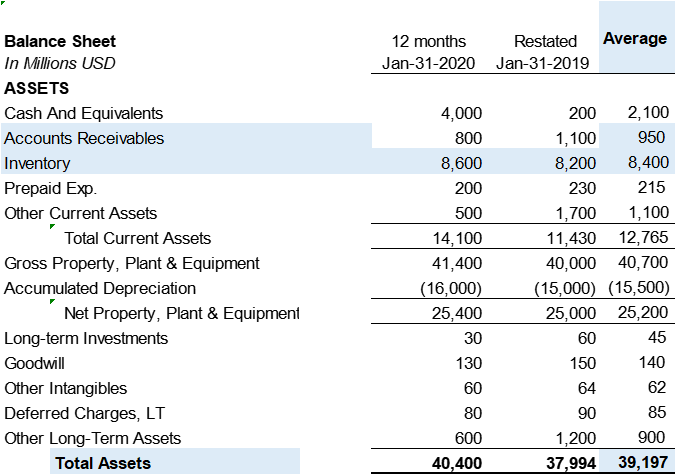Select the 'Other Intangibles' label
The image size is (676, 475).
tap(66, 388)
